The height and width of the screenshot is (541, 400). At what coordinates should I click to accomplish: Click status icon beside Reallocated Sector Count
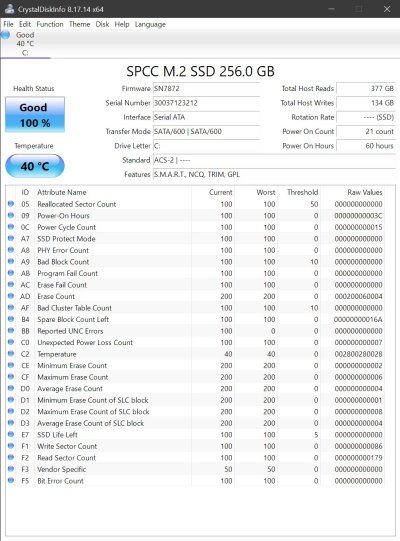coord(11,204)
